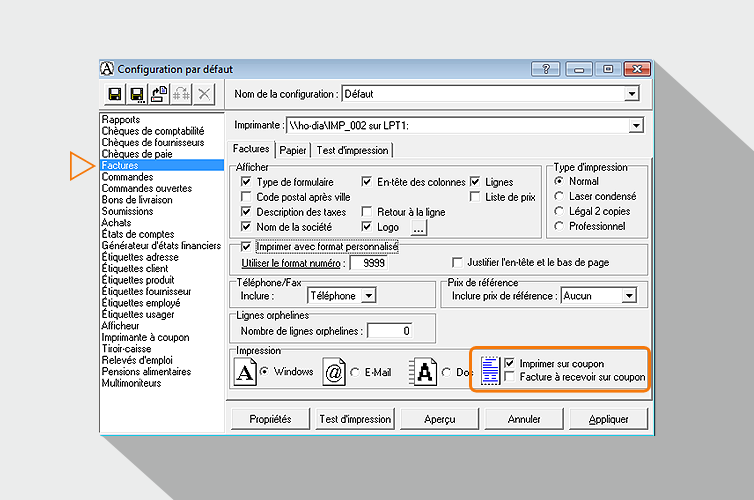Click the Annuler button
The width and height of the screenshot is (754, 500).
tap(524, 419)
